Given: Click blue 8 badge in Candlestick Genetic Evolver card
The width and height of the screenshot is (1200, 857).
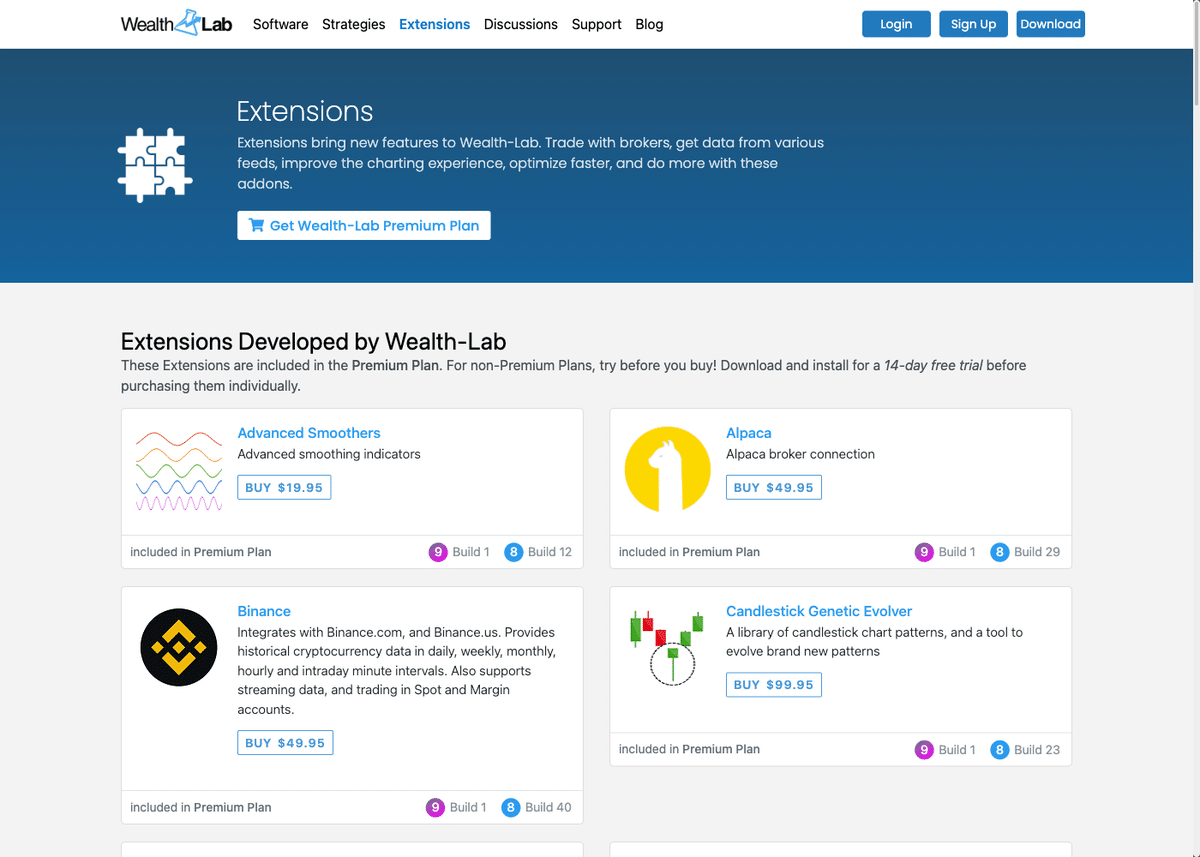Looking at the screenshot, I should [999, 749].
